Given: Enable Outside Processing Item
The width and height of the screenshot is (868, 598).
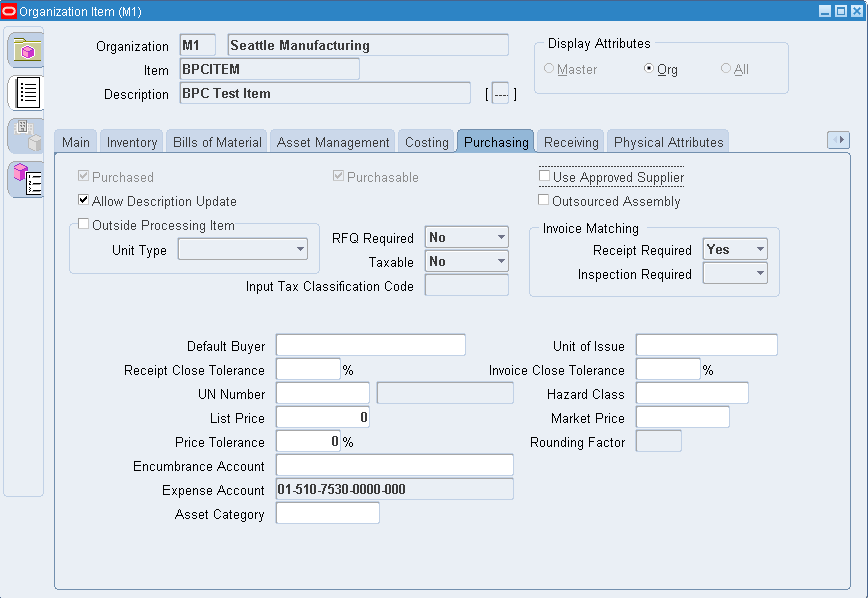Looking at the screenshot, I should point(83,222).
